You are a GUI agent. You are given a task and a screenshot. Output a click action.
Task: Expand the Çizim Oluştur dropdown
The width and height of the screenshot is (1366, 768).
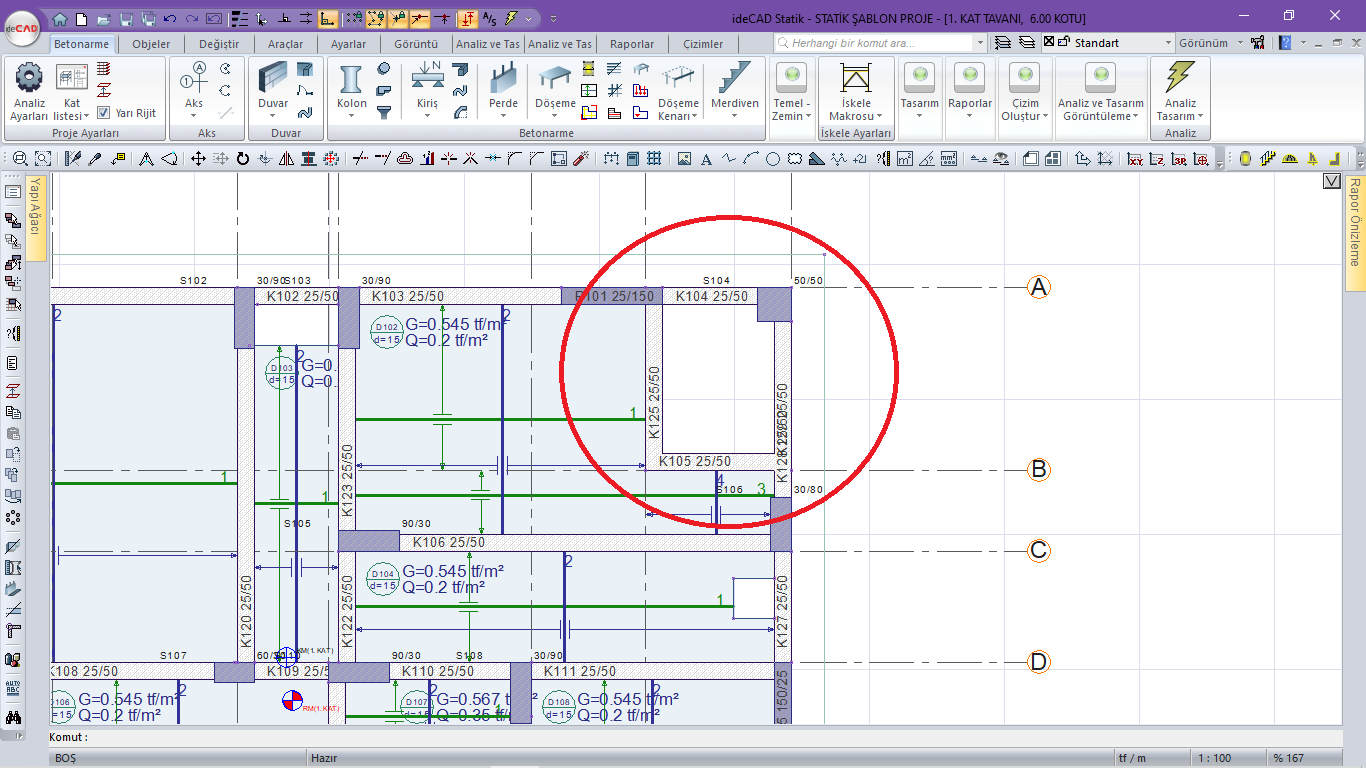click(x=1045, y=116)
